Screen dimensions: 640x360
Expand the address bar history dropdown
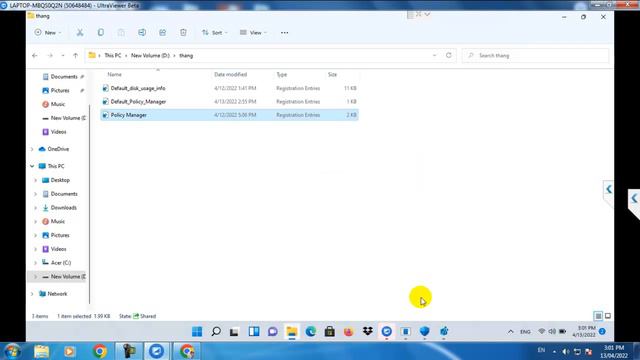[x=434, y=55]
